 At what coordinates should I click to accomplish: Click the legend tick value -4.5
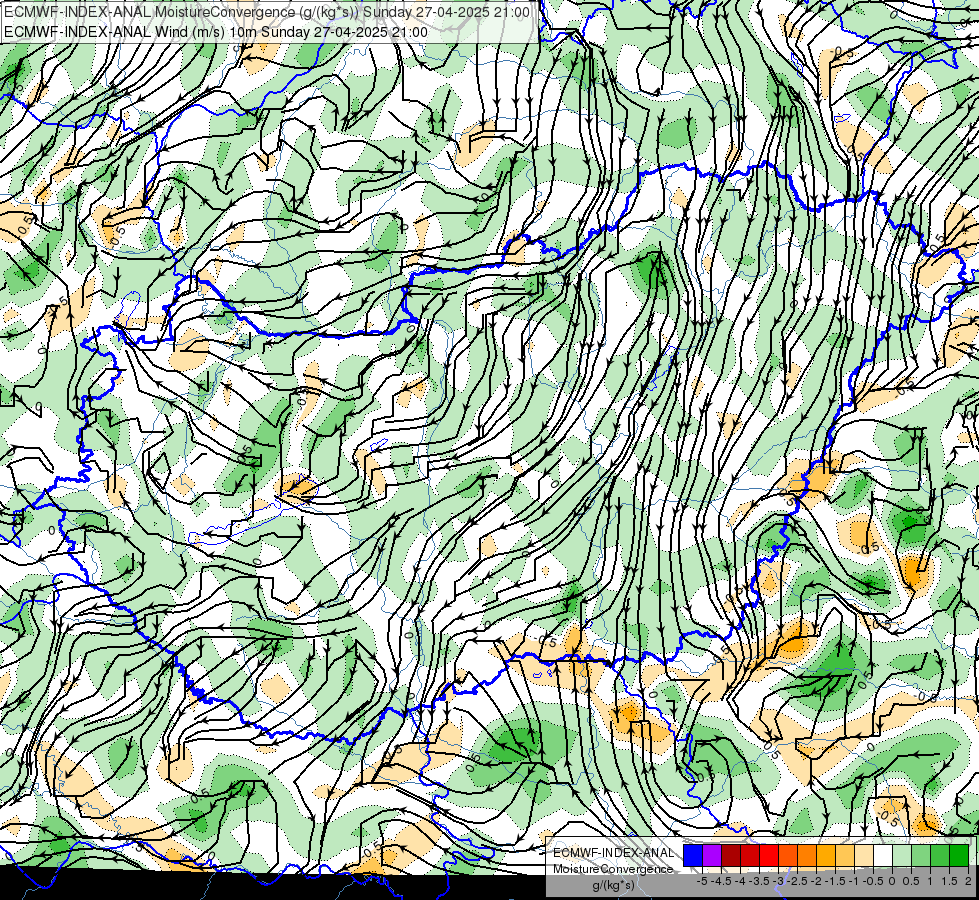point(721,881)
